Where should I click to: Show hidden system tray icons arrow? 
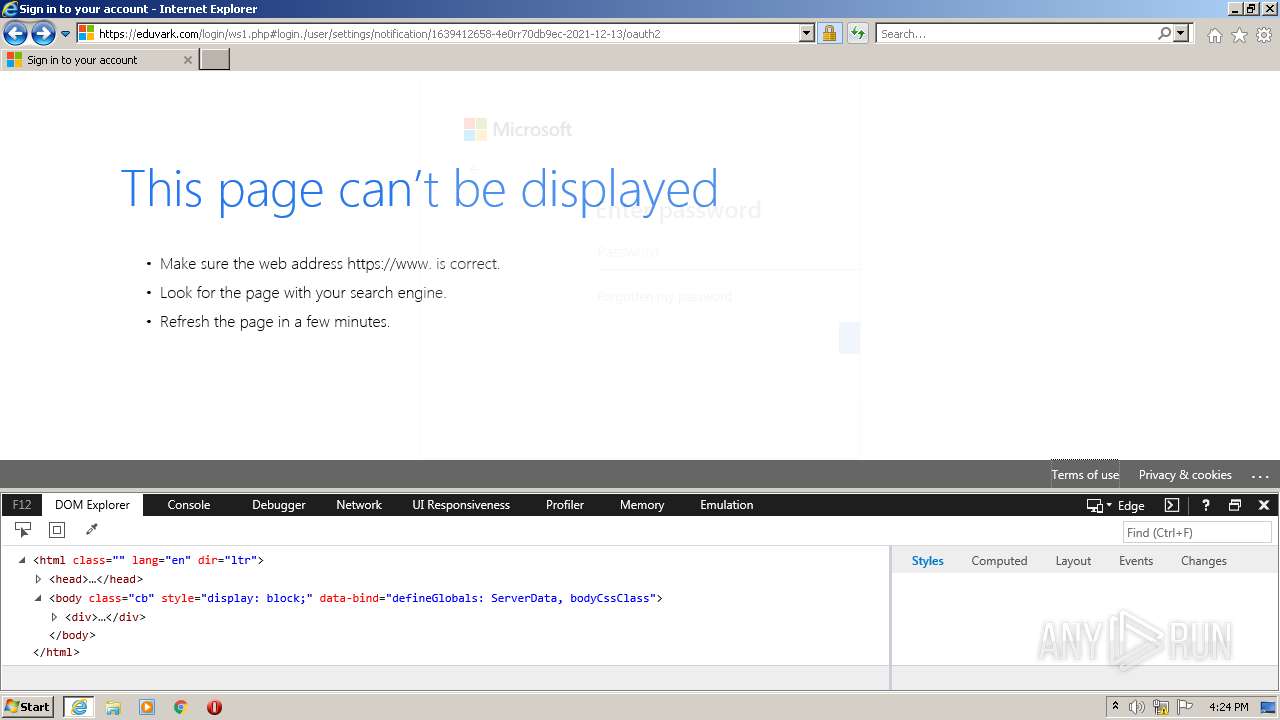coord(1115,707)
